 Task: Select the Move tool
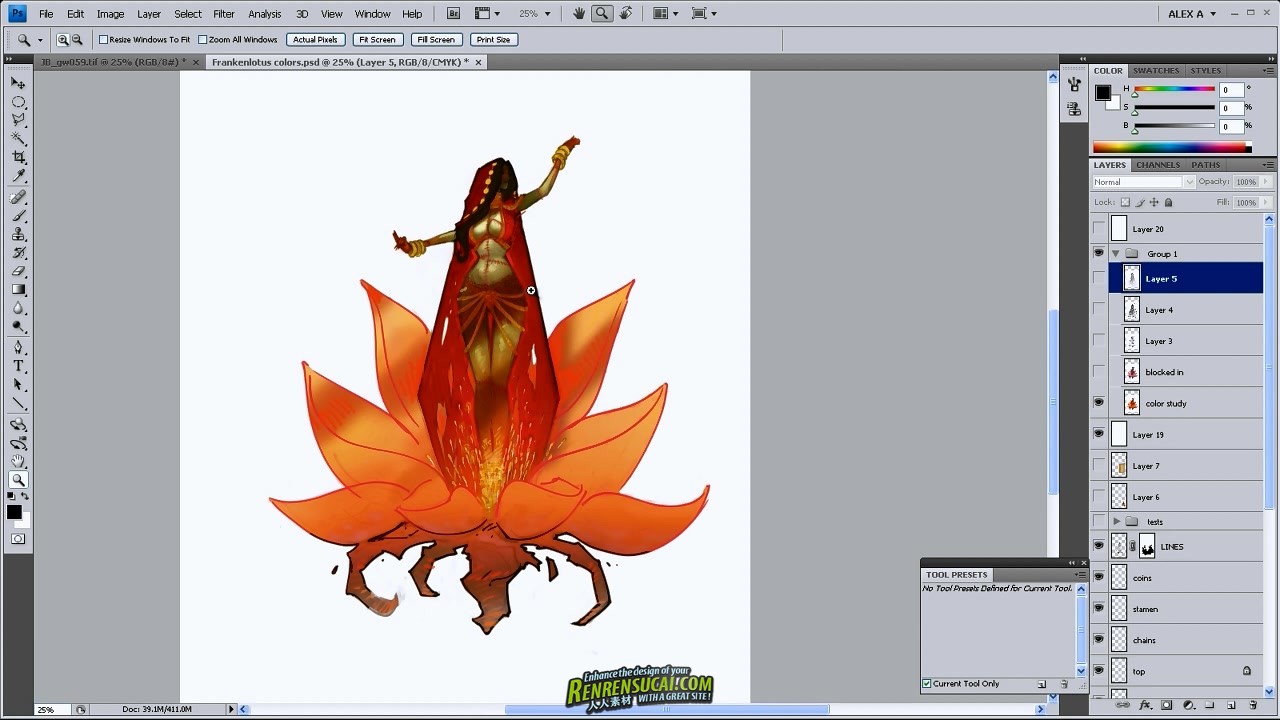click(18, 83)
